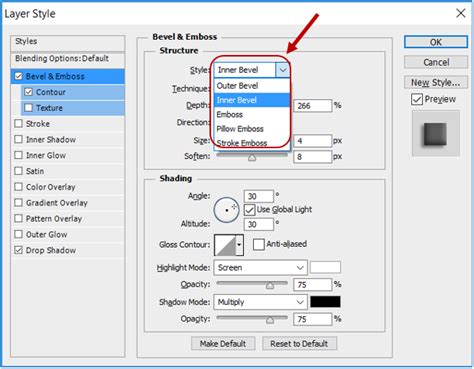Choose Inner Bevel from the style list
Image resolution: width=474 pixels, height=369 pixels.
pyautogui.click(x=252, y=100)
